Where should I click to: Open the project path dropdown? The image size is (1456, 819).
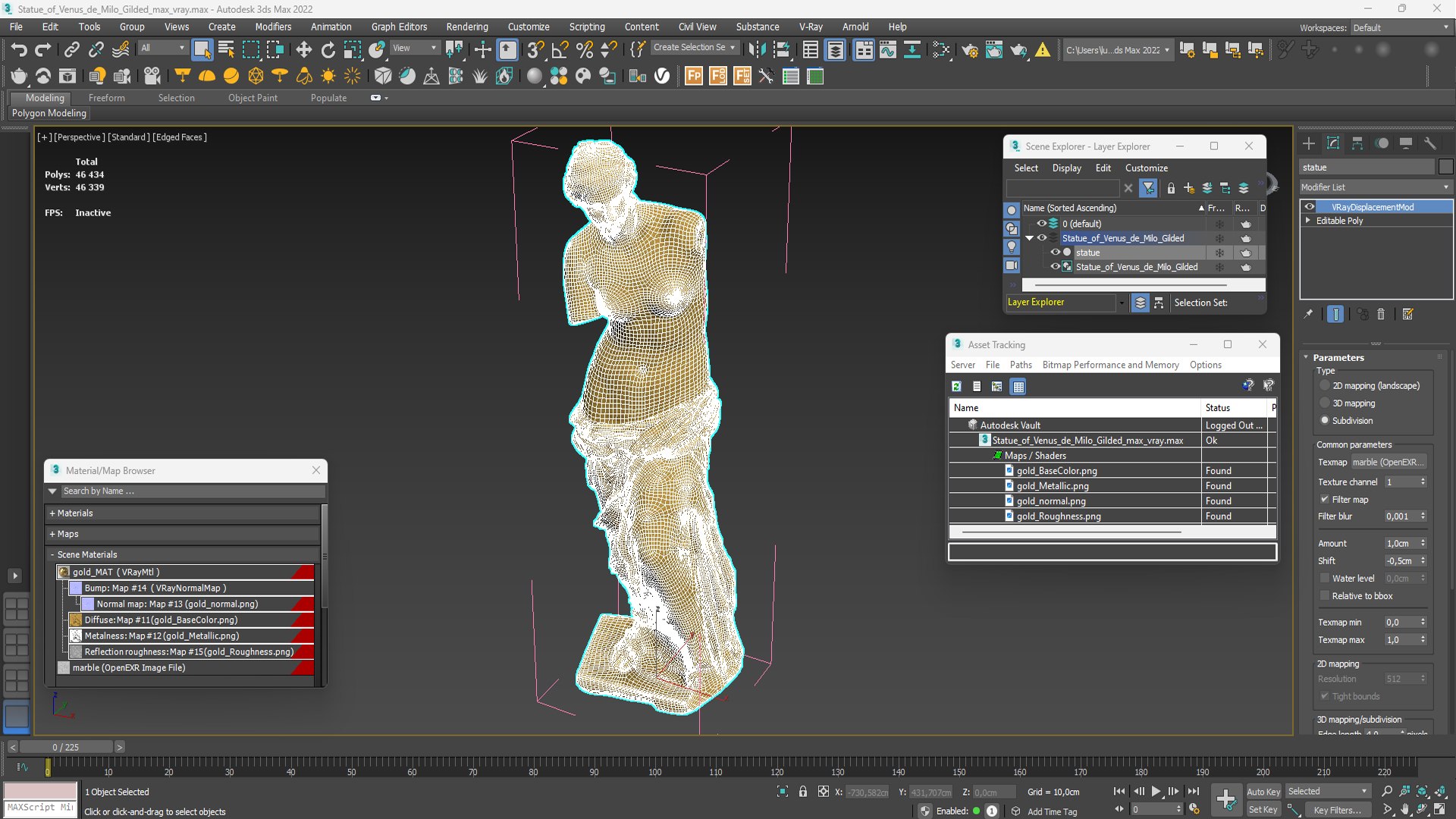click(1118, 50)
